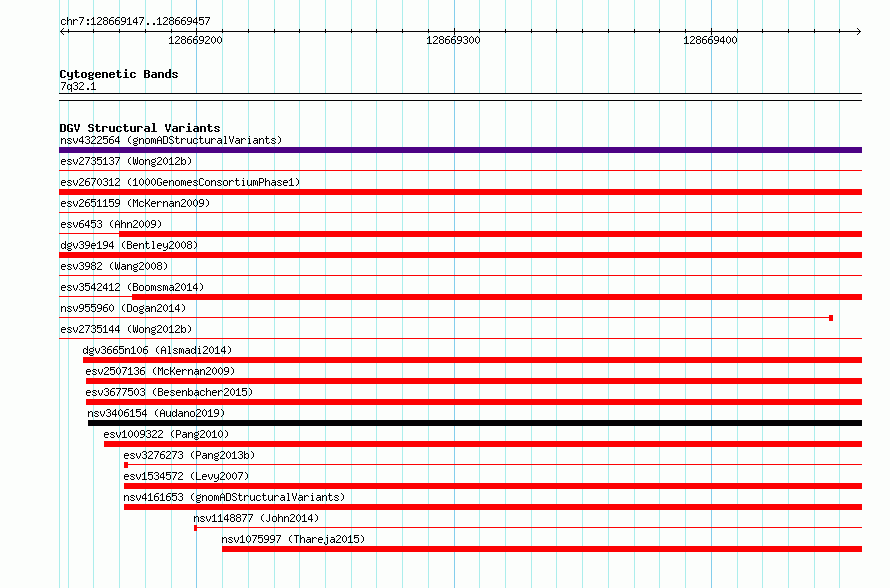This screenshot has width=890, height=588.
Task: Select the red esv3677503 variant bar
Action: 474,402
